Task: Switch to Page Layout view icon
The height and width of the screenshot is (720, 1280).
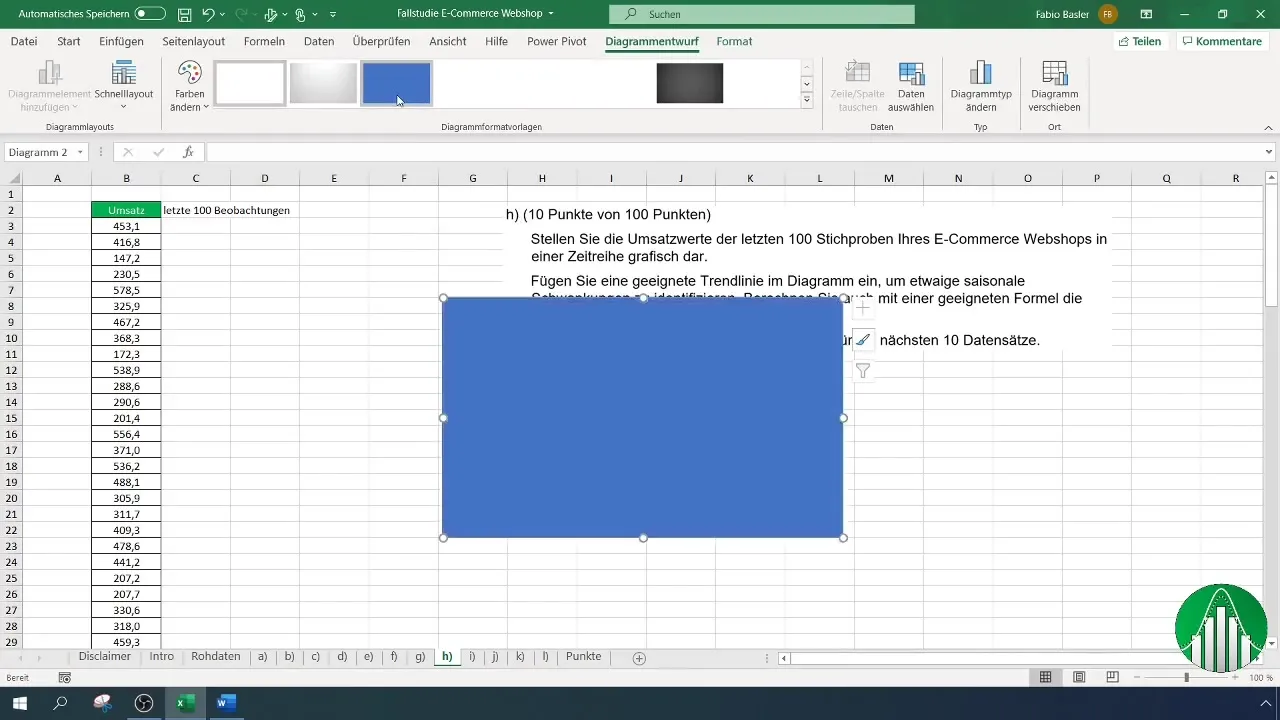Action: [1079, 677]
